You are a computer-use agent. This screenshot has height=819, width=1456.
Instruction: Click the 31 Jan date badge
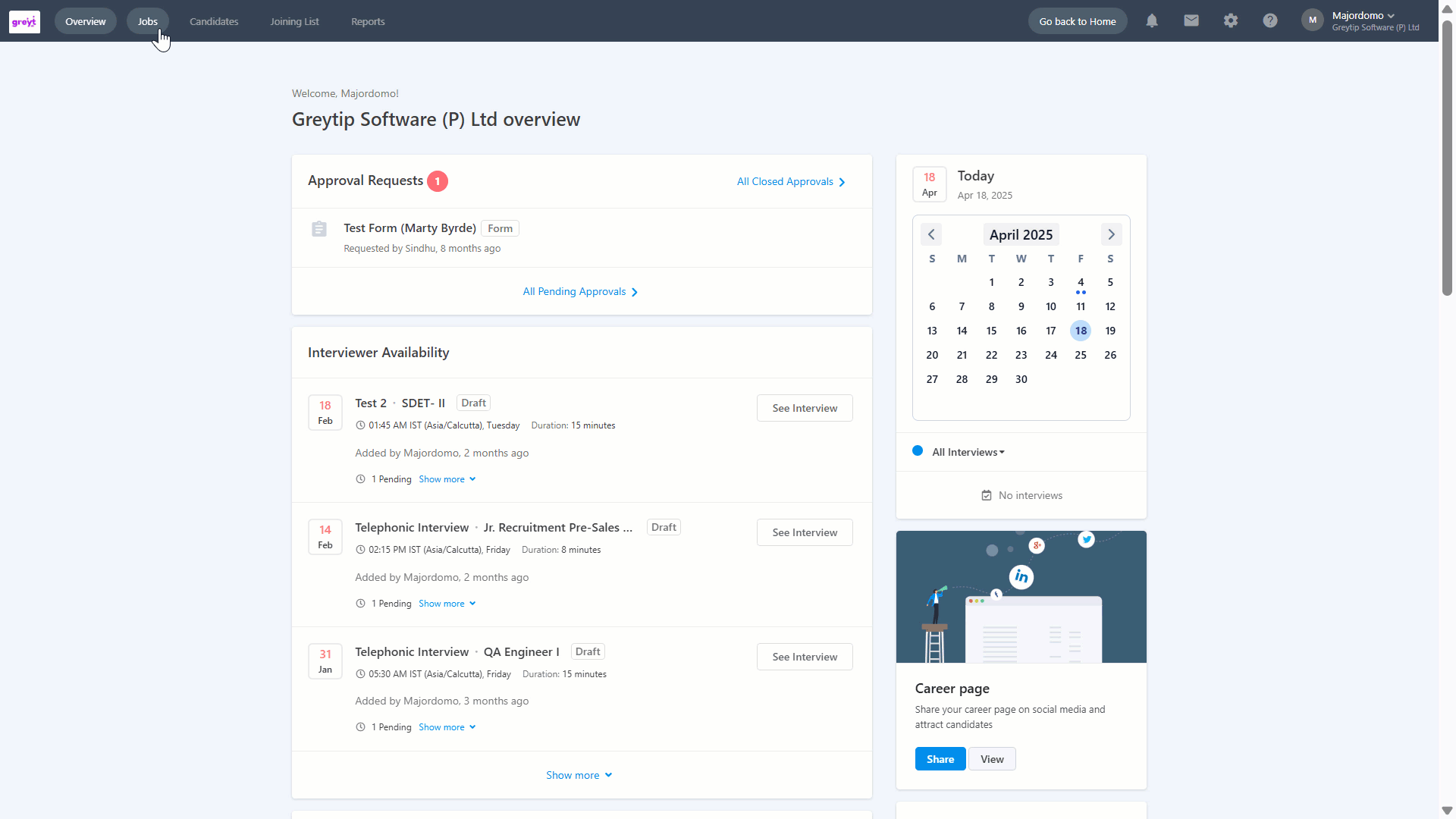325,661
